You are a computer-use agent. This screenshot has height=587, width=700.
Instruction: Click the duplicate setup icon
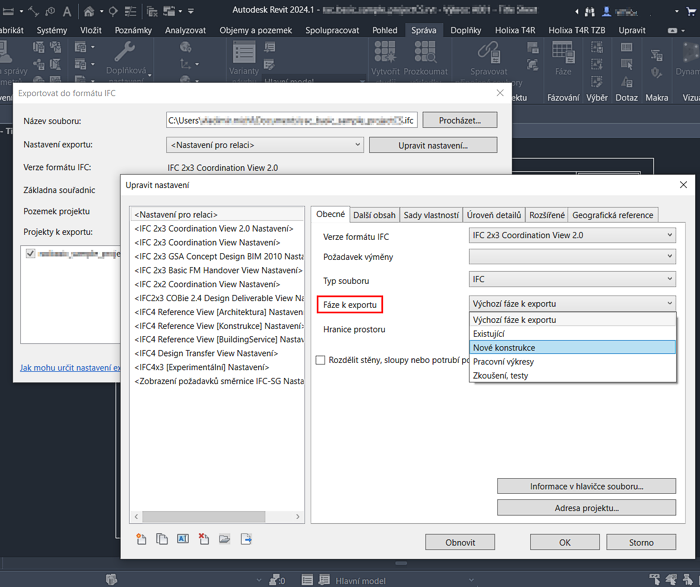point(162,539)
